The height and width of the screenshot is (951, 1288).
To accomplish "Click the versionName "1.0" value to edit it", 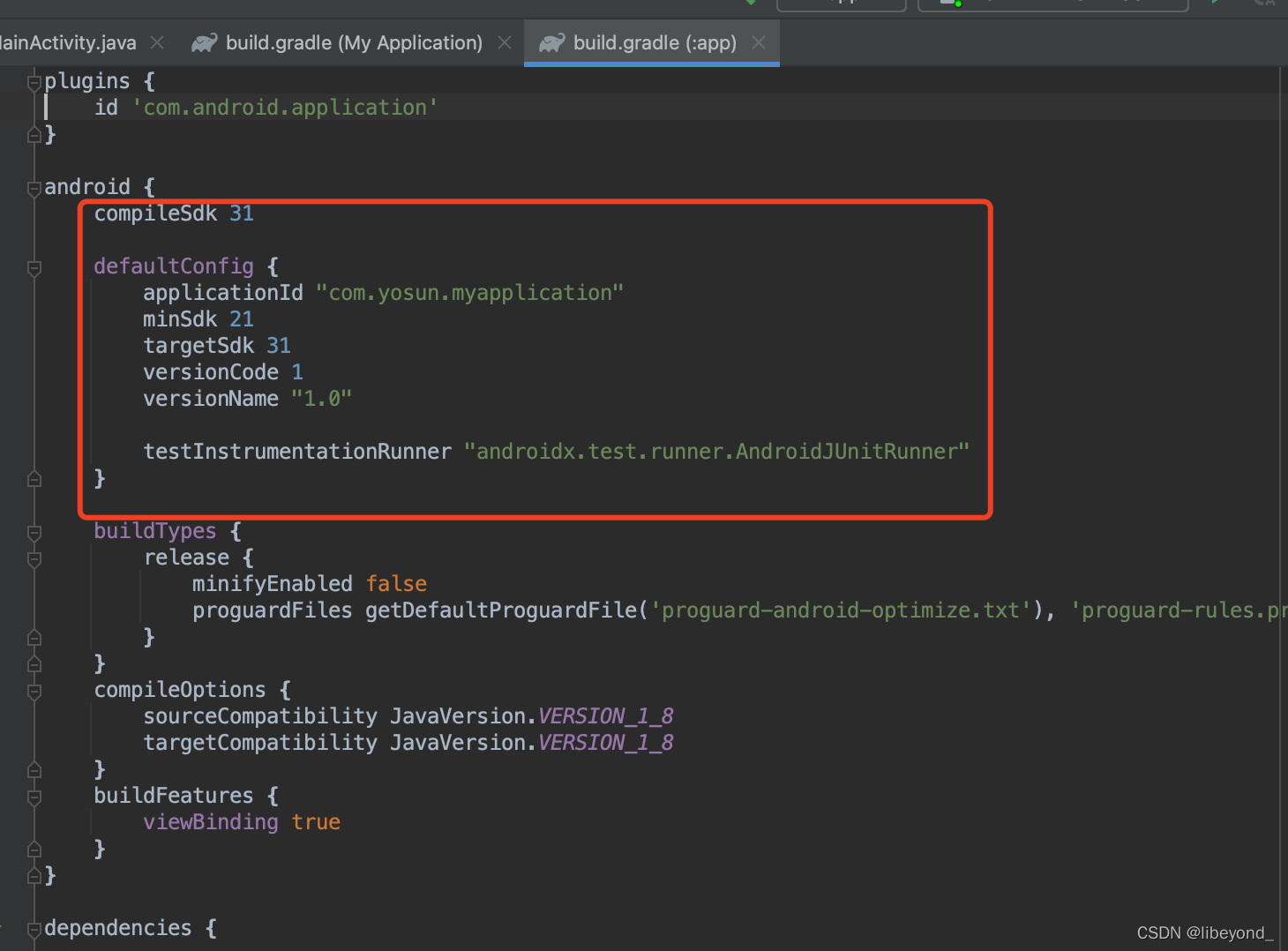I will [x=321, y=398].
